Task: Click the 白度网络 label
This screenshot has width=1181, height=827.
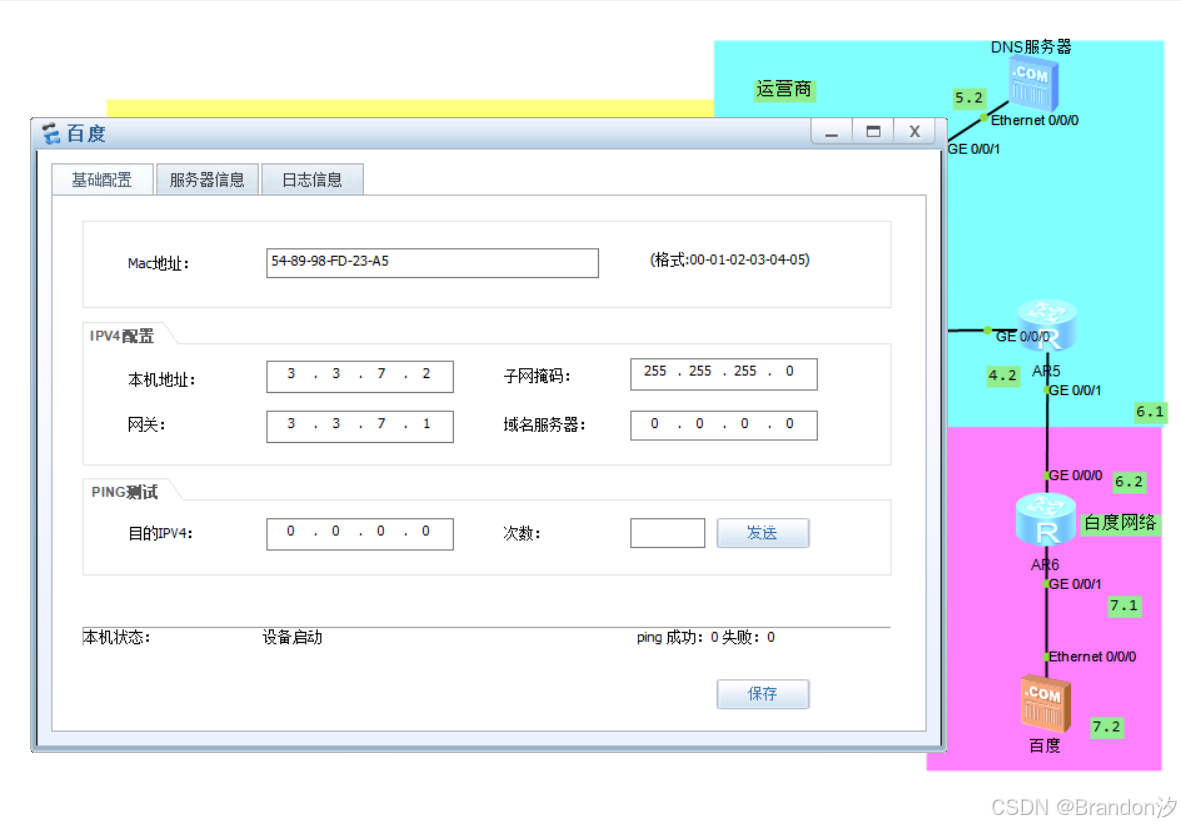Action: [x=1120, y=523]
